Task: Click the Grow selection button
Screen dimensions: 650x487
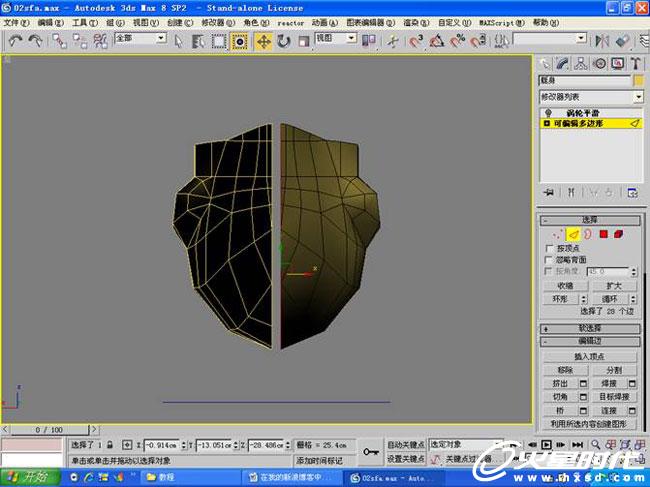Action: click(x=614, y=286)
